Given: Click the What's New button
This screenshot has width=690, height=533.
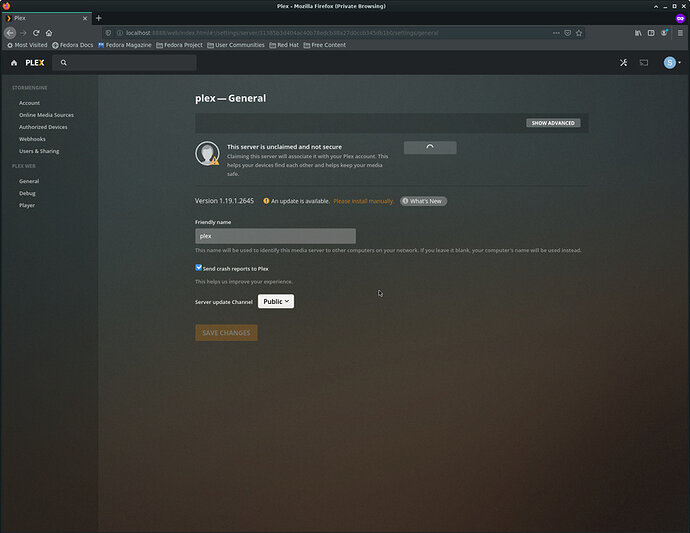Looking at the screenshot, I should point(423,201).
